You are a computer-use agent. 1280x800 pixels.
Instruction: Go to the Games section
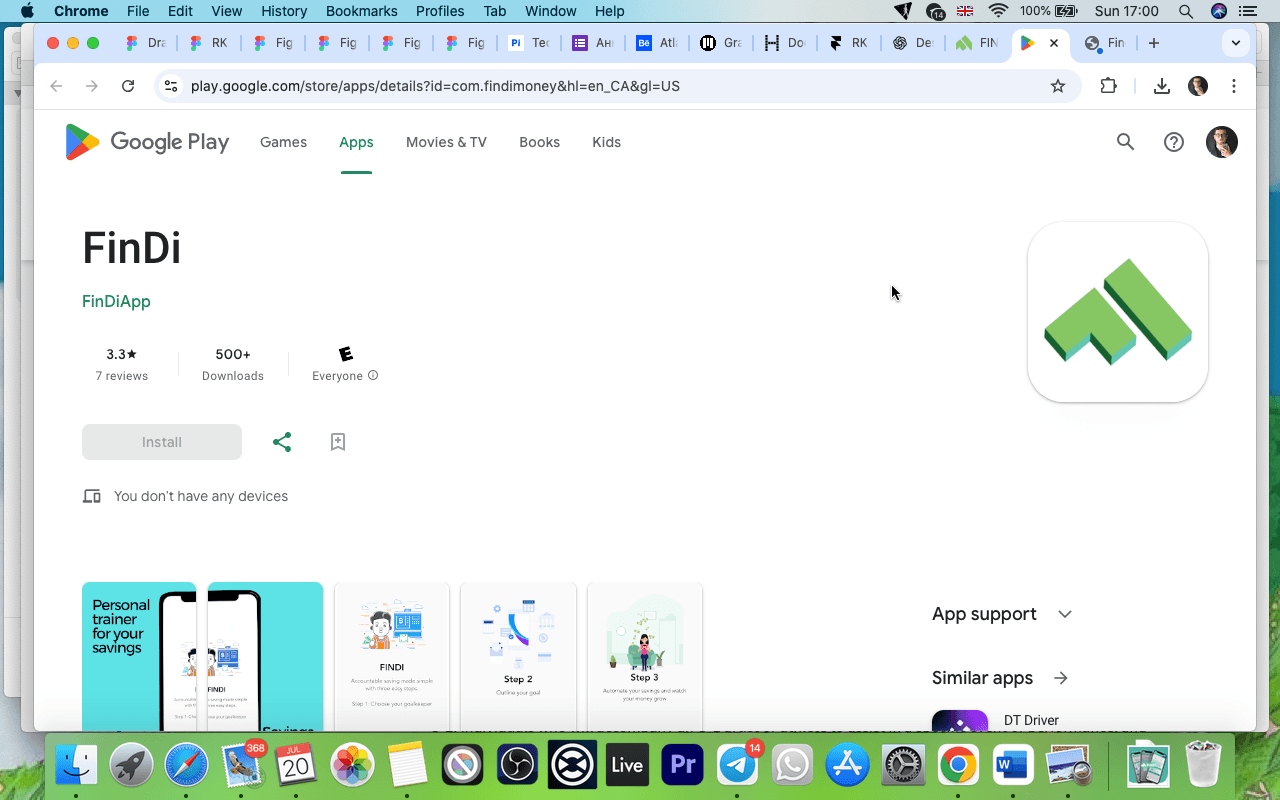pos(283,142)
